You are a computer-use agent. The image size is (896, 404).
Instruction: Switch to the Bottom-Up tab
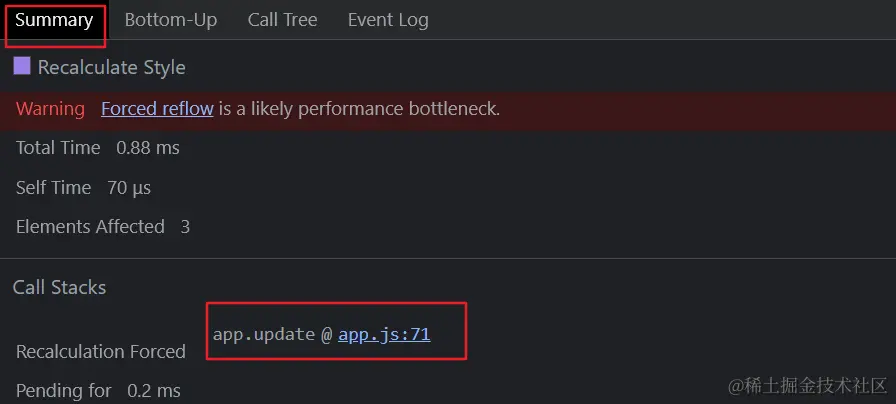click(x=171, y=20)
